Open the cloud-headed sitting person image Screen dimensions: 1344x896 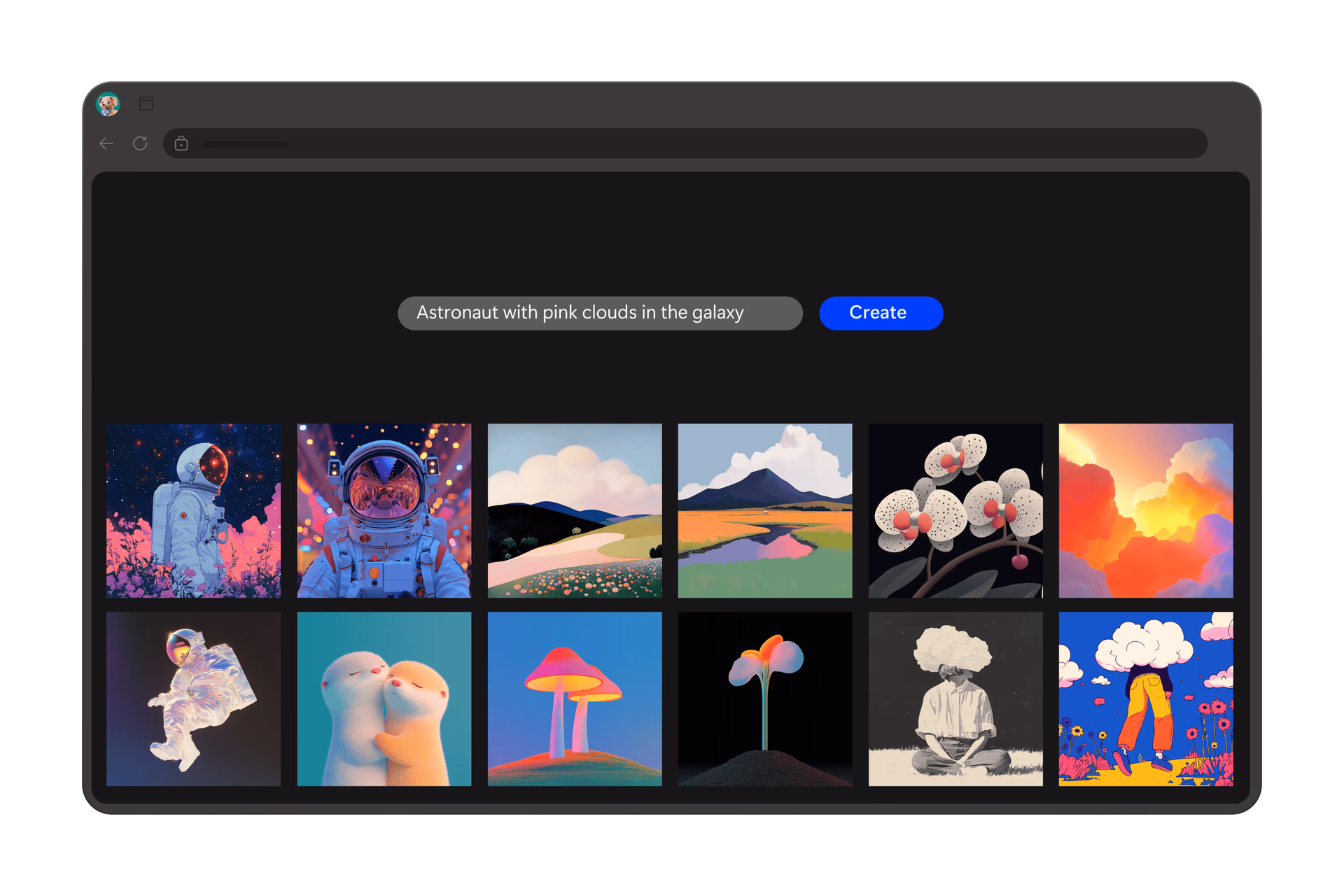click(955, 699)
